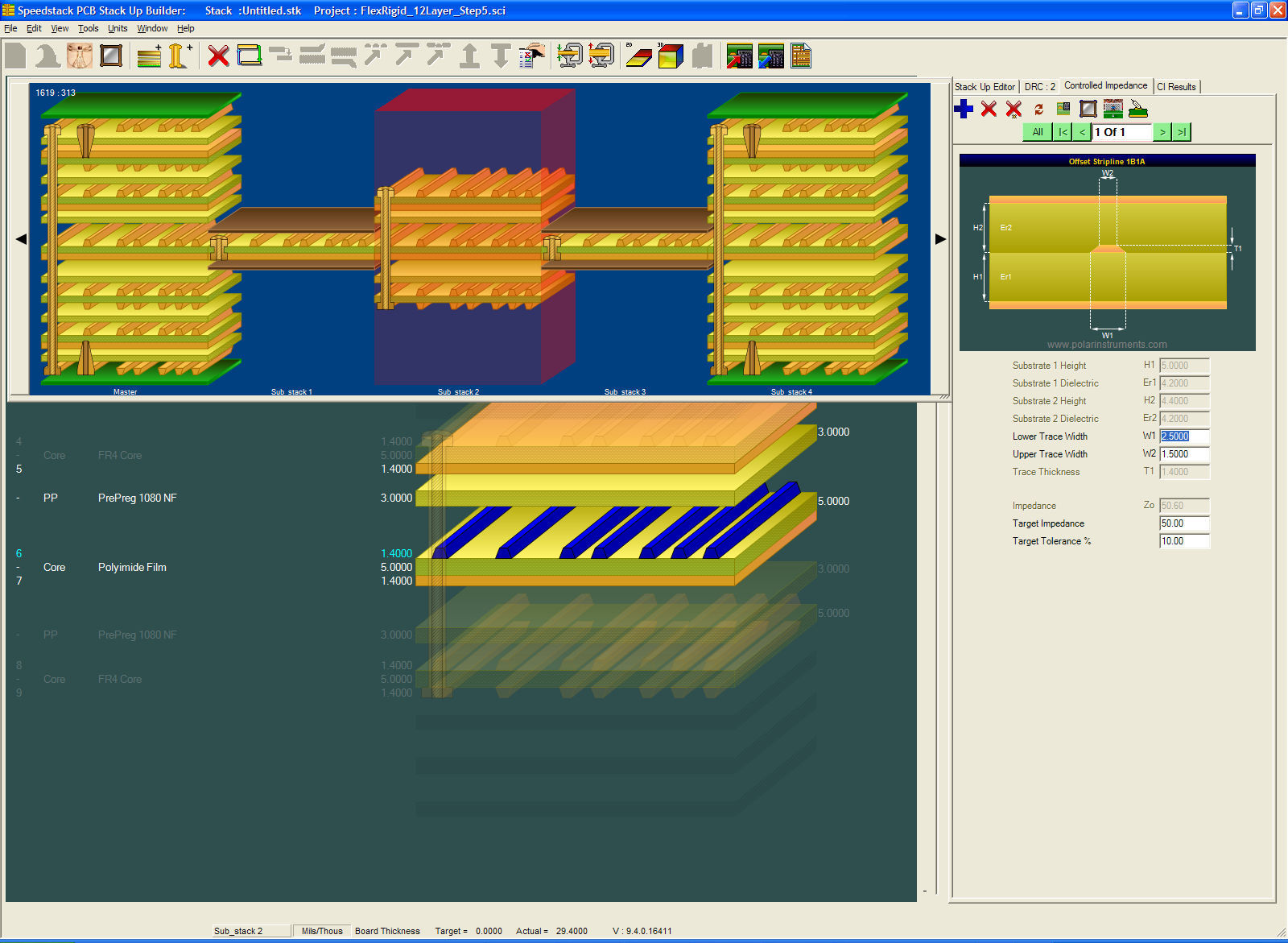Click Sub_stack 2 in the status bar
The height and width of the screenshot is (943, 1288).
click(x=250, y=931)
